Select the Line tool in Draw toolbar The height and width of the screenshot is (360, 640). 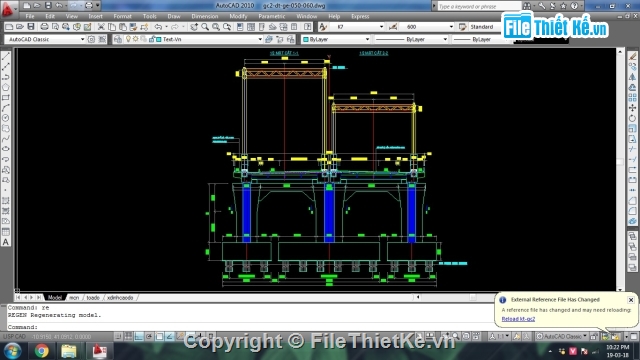click(x=6, y=56)
